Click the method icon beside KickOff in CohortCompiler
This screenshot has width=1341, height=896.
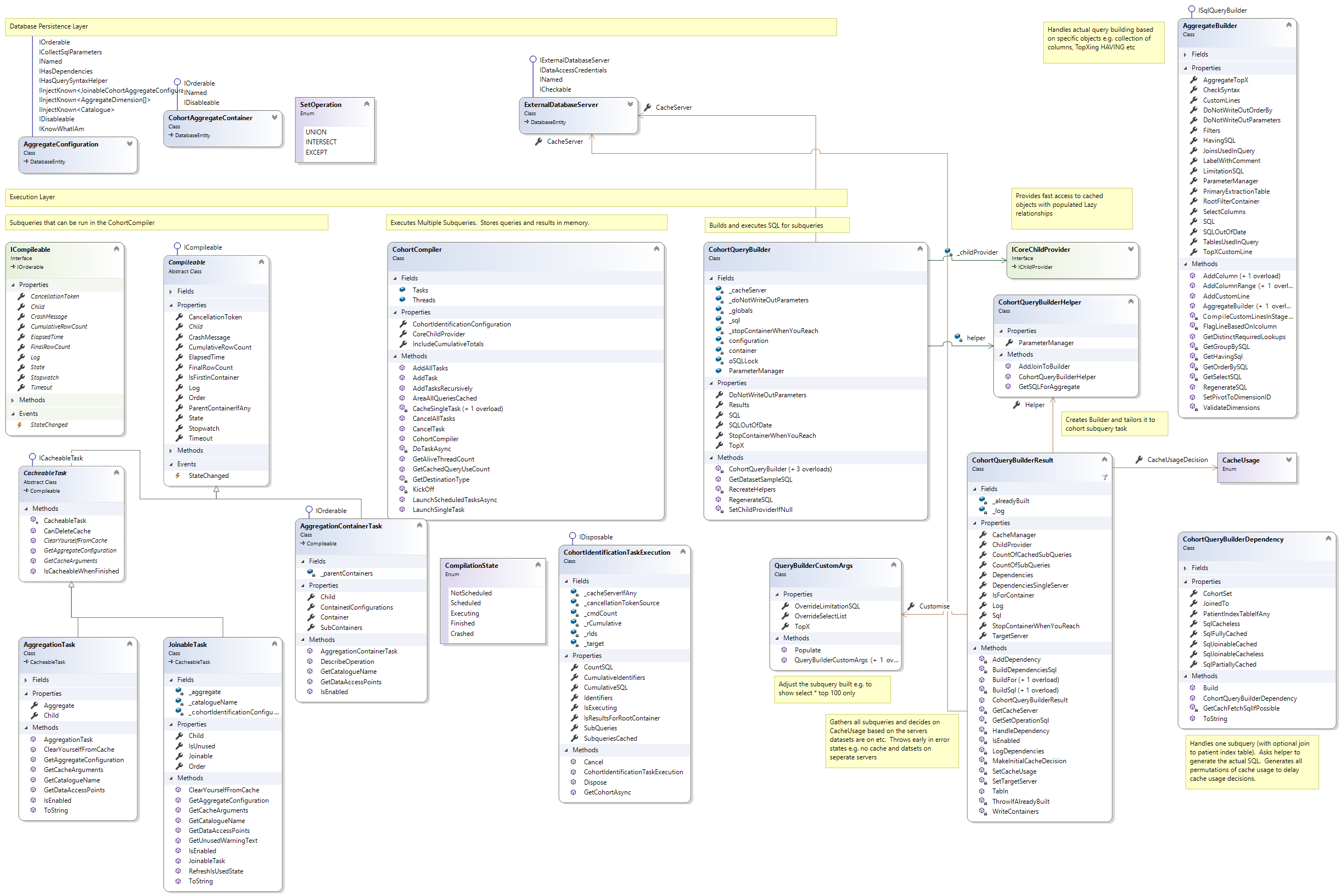pyautogui.click(x=402, y=489)
